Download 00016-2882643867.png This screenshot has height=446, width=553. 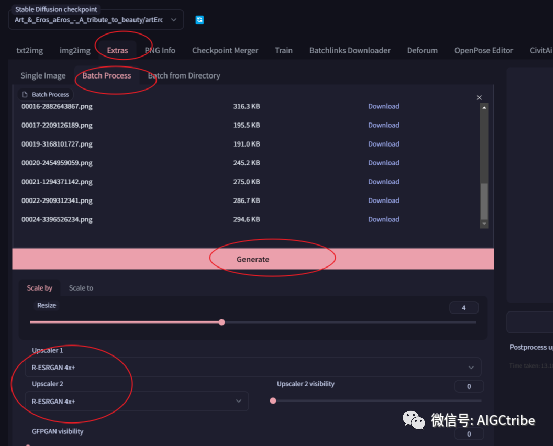click(x=384, y=106)
